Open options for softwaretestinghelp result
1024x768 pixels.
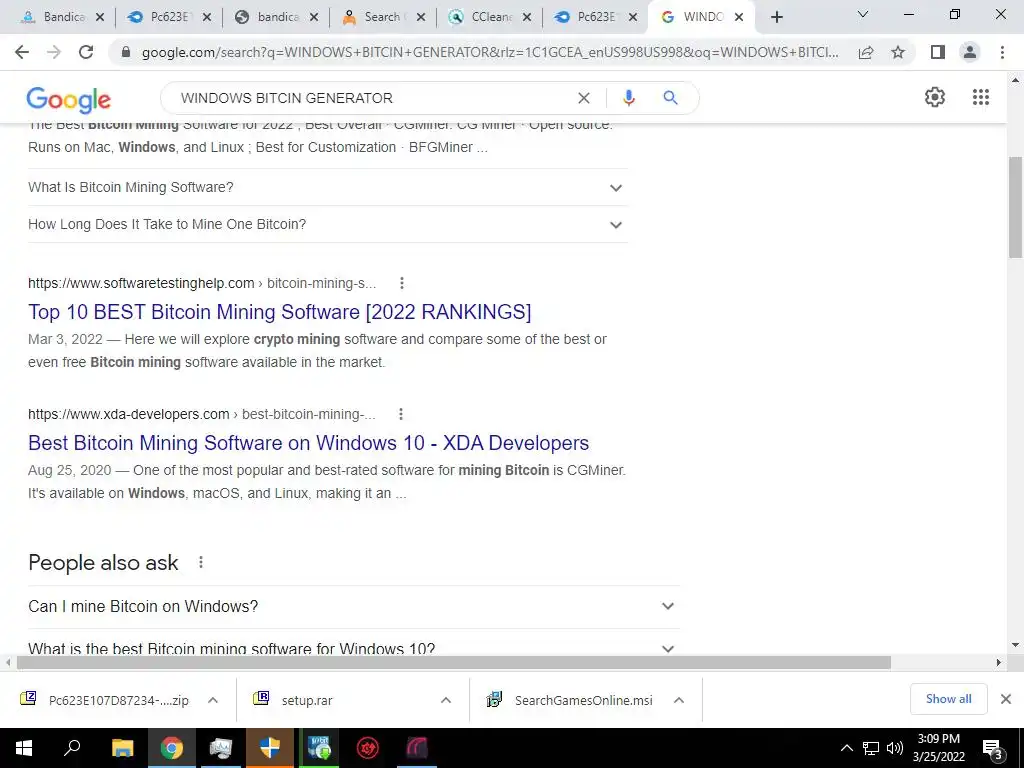pos(402,283)
